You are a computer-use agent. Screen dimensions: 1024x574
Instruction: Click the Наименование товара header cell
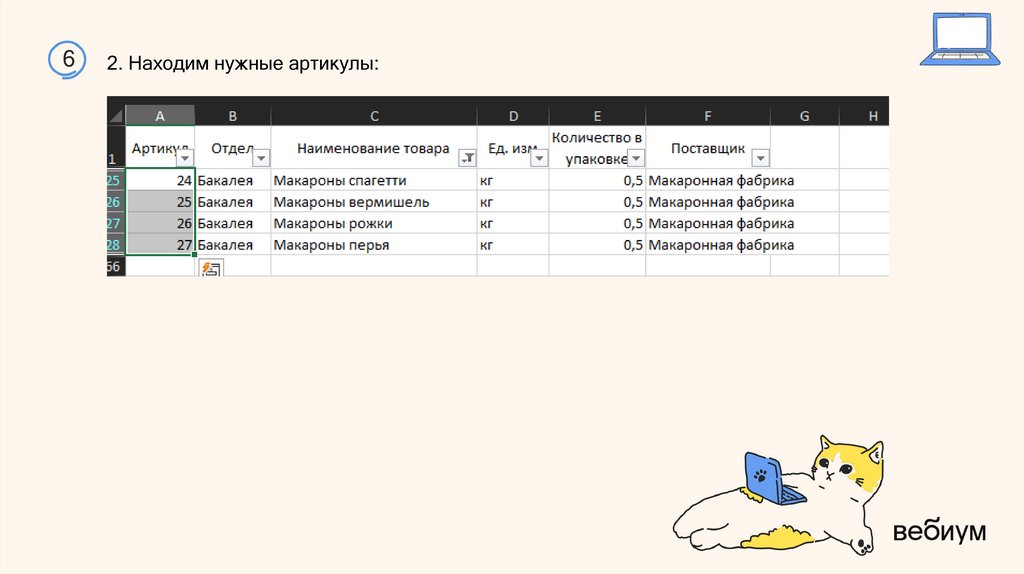tap(374, 147)
